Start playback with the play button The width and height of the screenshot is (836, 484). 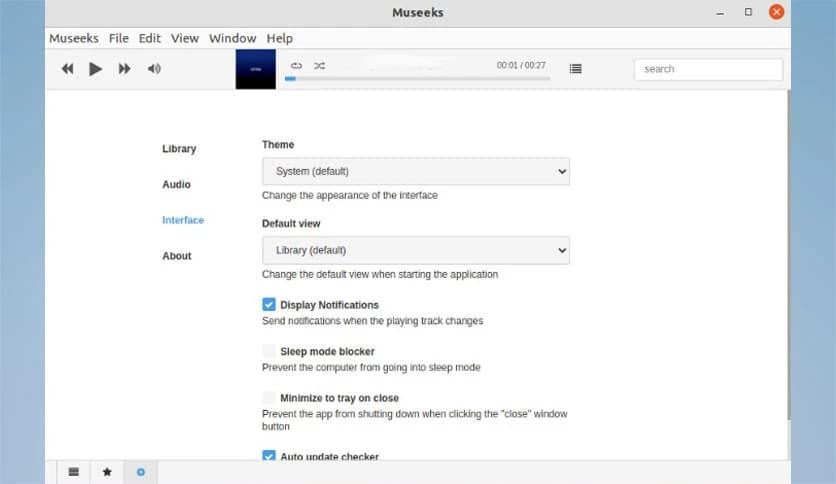pyautogui.click(x=95, y=69)
